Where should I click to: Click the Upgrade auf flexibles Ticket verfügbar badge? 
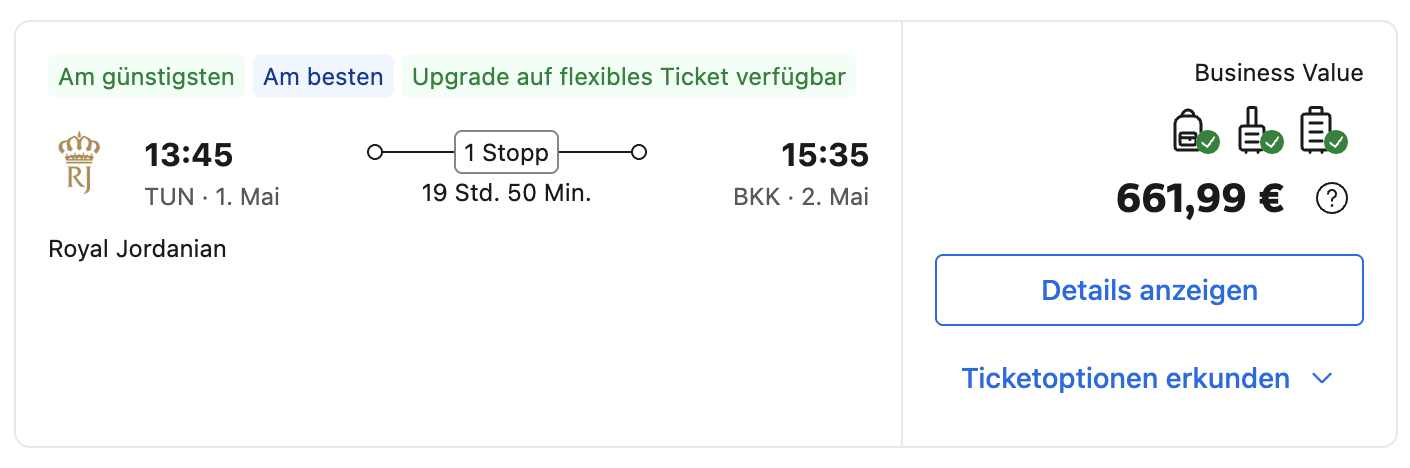628,77
